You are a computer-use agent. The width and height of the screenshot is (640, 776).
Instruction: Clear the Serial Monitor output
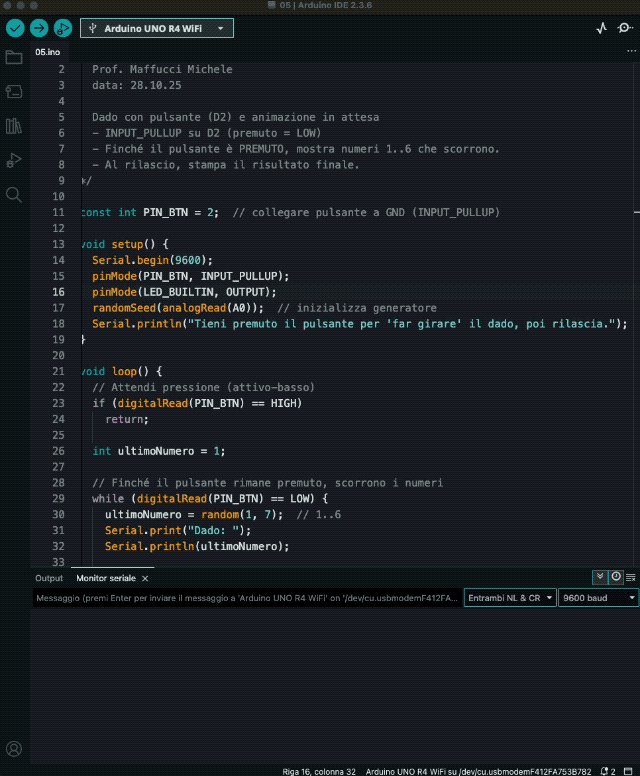coord(630,577)
